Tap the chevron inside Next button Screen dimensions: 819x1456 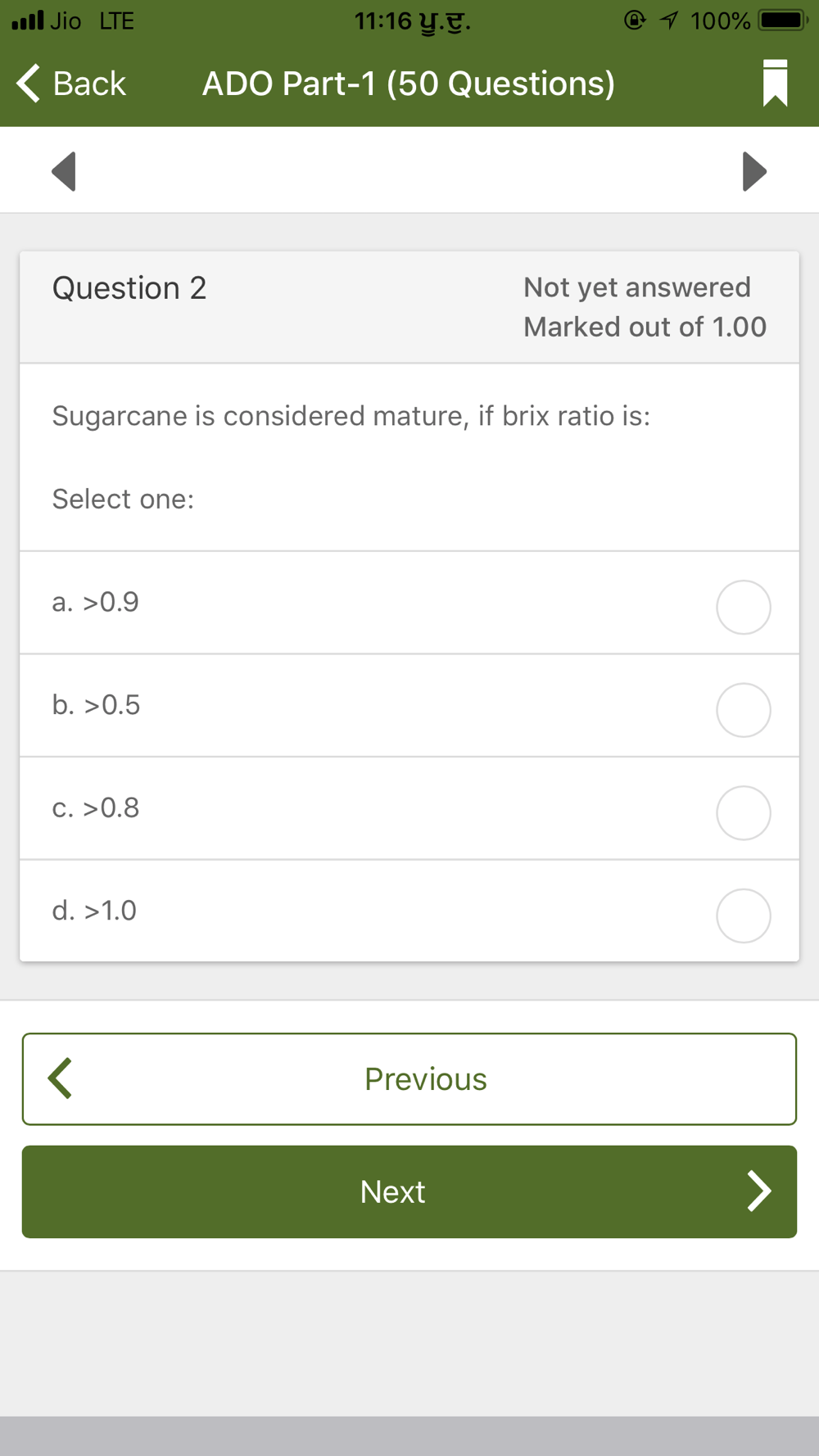[x=759, y=1191]
